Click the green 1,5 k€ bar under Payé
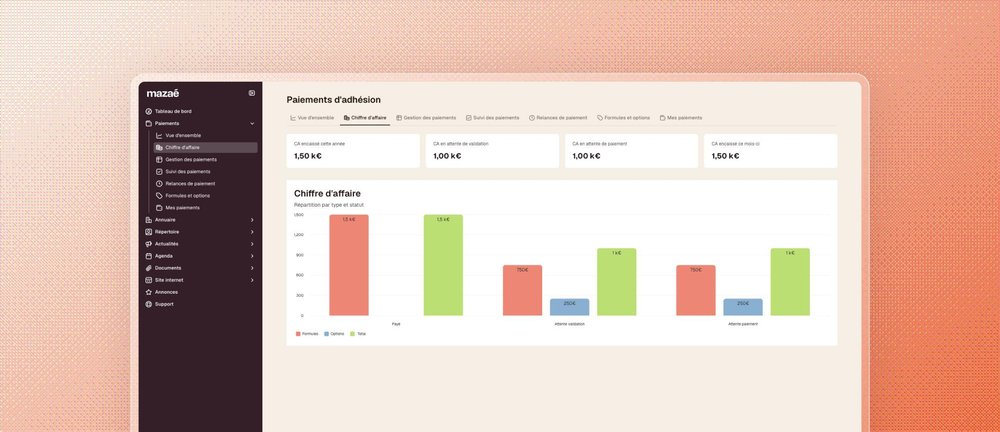This screenshot has height=432, width=1000. click(443, 265)
